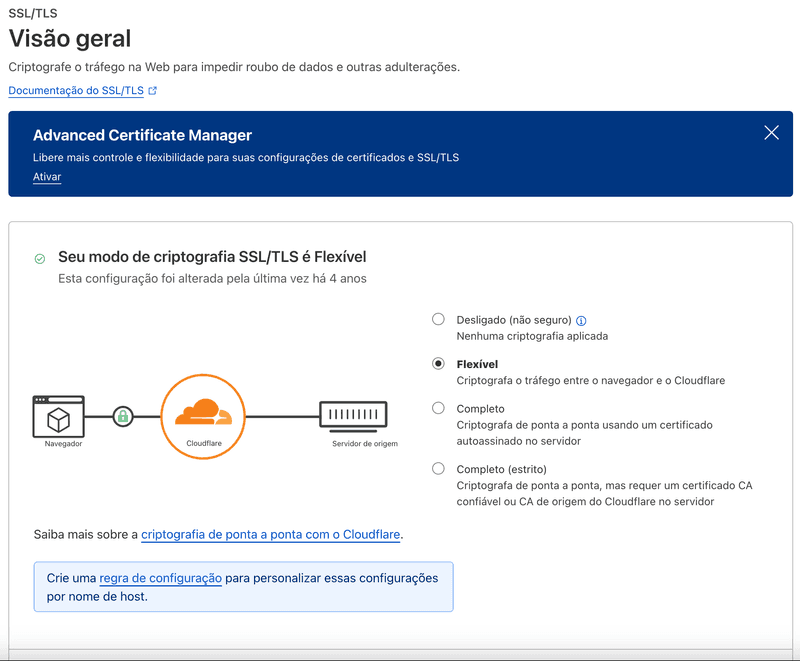Click the Navegador browser icon in diagram
The height and width of the screenshot is (661, 800).
(x=59, y=416)
